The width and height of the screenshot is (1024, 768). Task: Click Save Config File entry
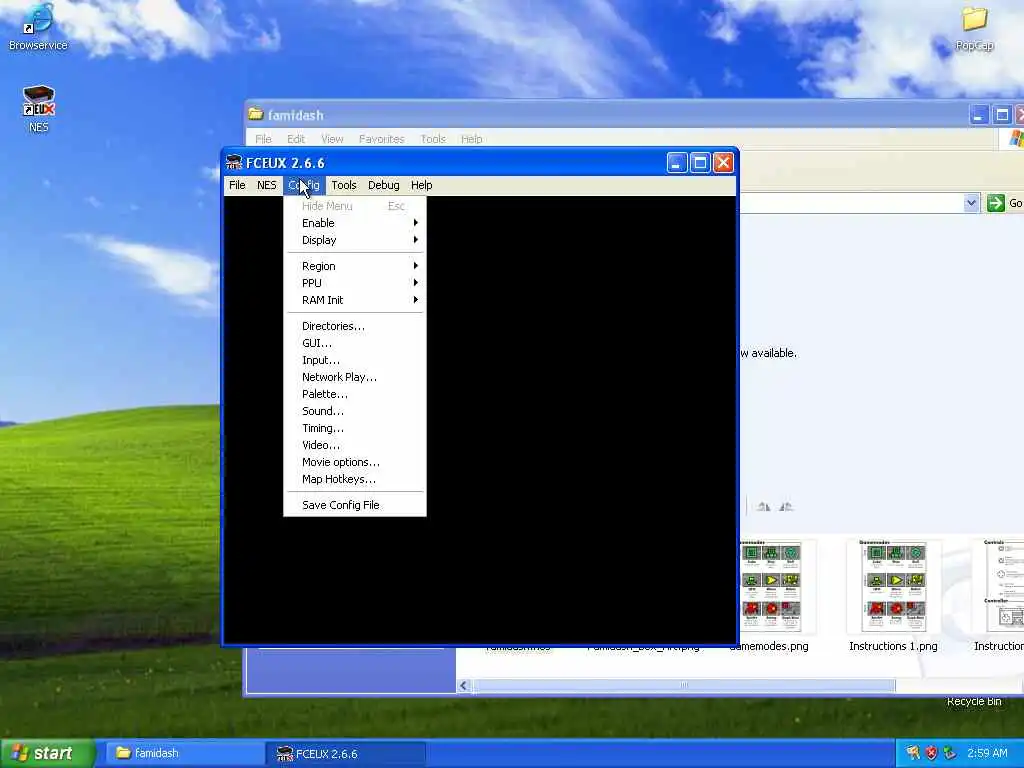[x=355, y=505]
